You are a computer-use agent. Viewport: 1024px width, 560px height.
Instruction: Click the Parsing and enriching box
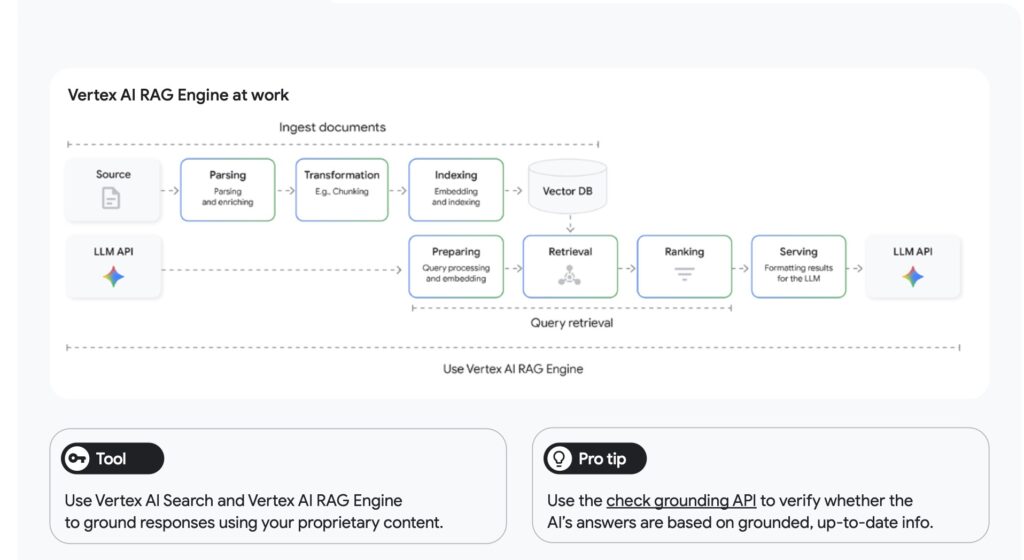click(227, 189)
